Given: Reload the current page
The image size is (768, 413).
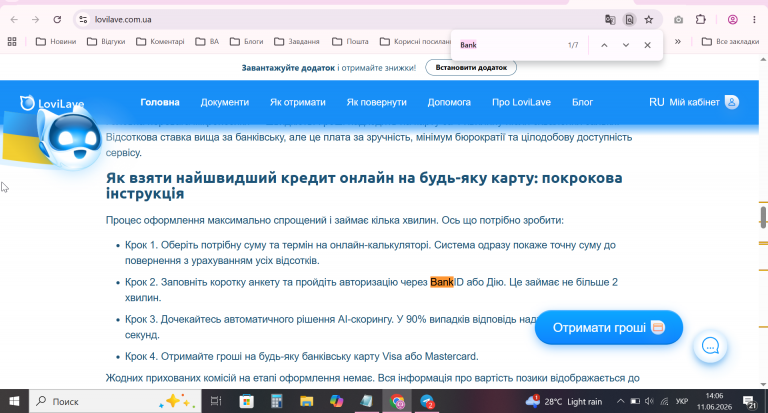Looking at the screenshot, I should [57, 20].
